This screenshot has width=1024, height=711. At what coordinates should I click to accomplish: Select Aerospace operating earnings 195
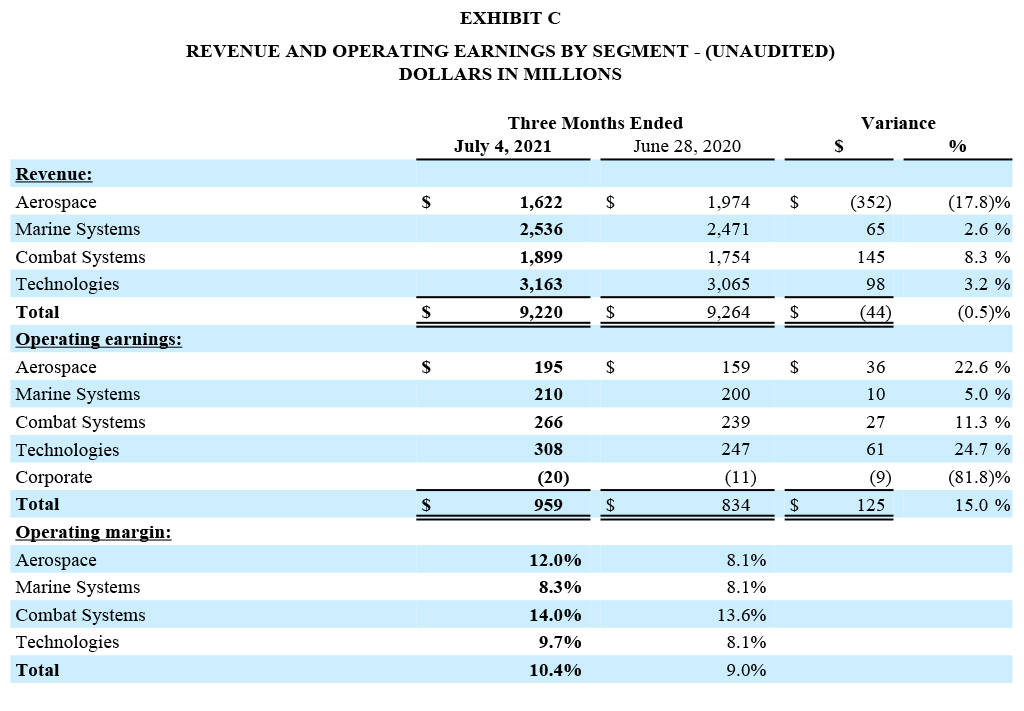click(549, 368)
